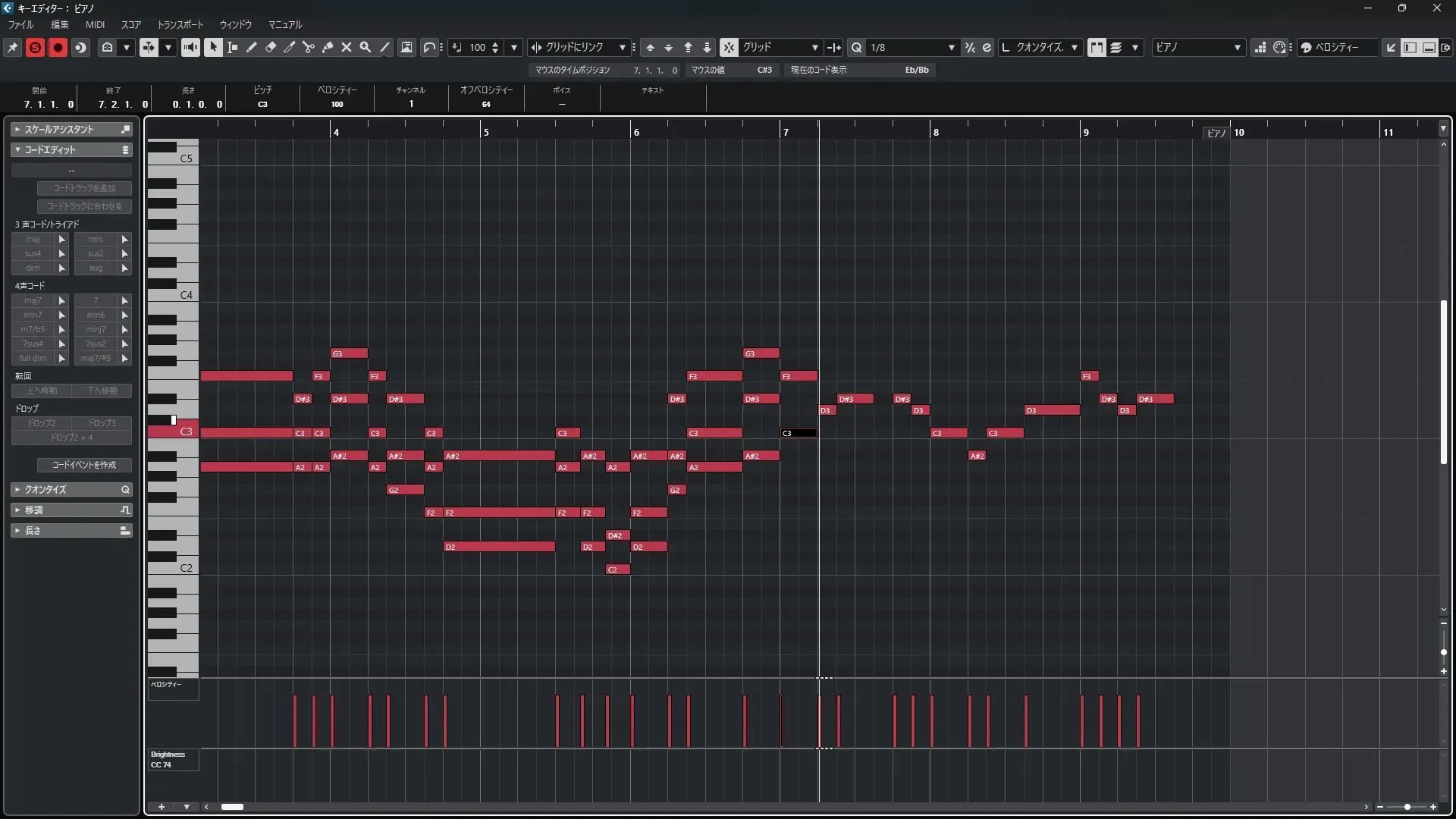Click the コードイベントを作成 button
1456x819 pixels.
[x=84, y=465]
